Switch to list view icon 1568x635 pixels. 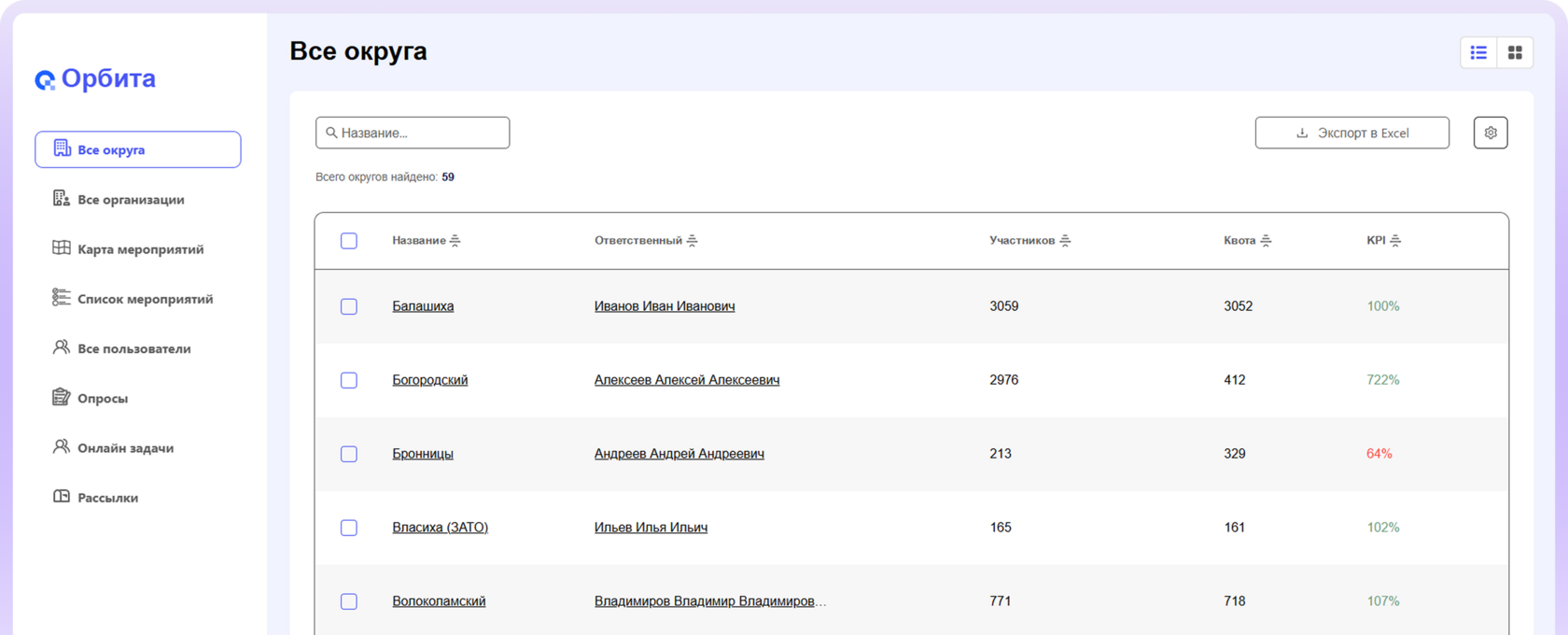pyautogui.click(x=1478, y=52)
